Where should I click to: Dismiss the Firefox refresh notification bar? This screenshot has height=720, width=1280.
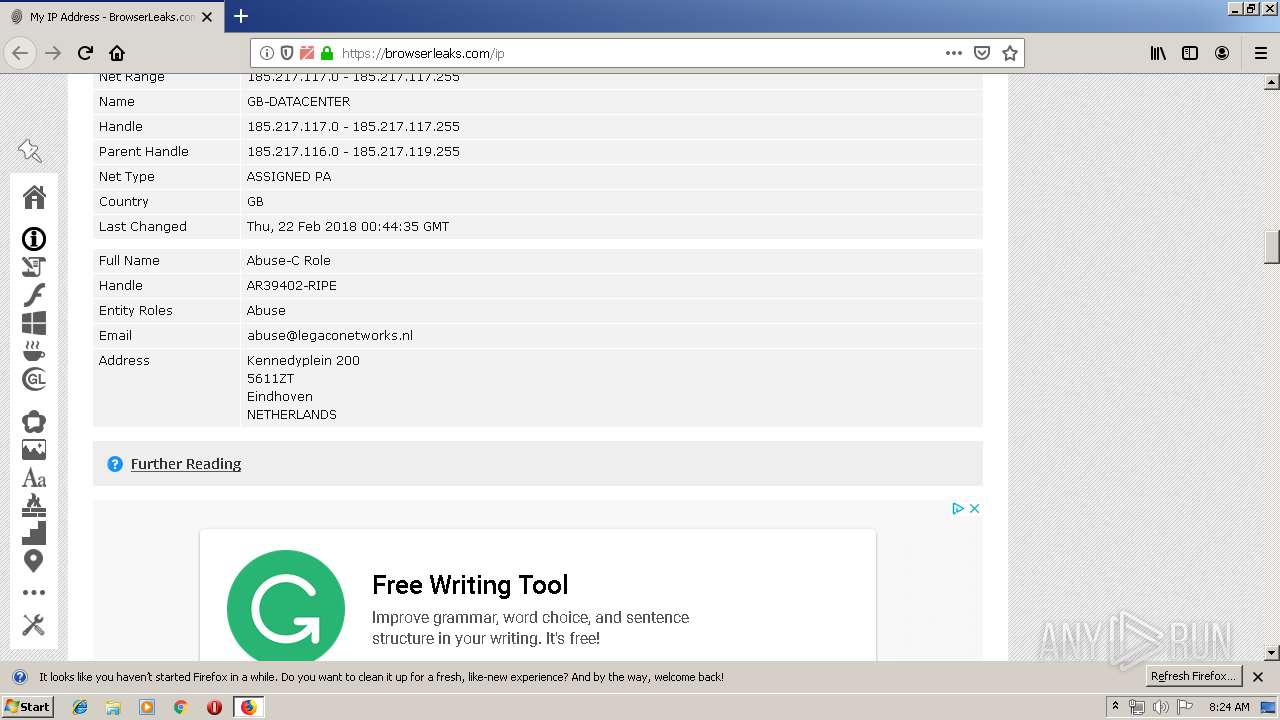[x=1258, y=677]
